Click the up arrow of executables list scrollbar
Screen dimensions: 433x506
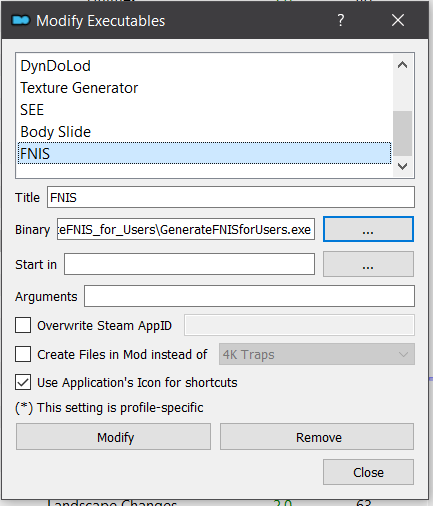(x=403, y=65)
